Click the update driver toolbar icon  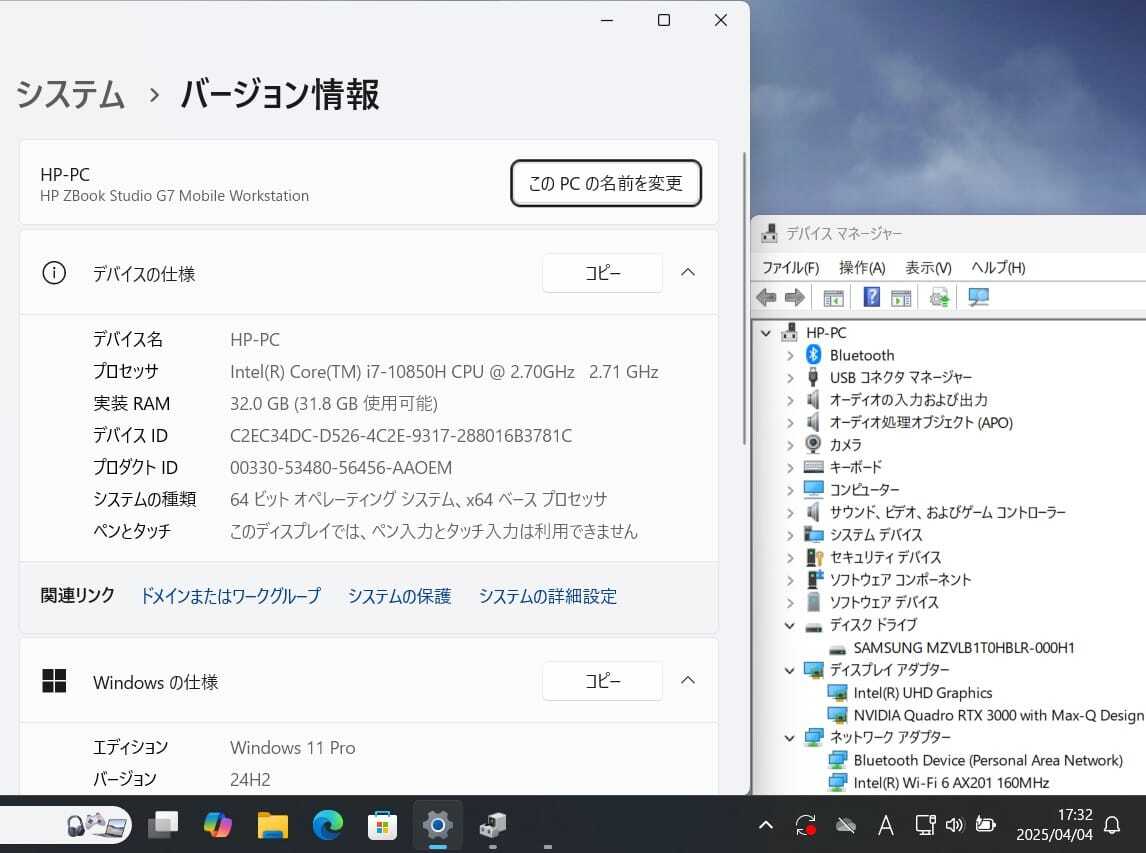[x=938, y=297]
